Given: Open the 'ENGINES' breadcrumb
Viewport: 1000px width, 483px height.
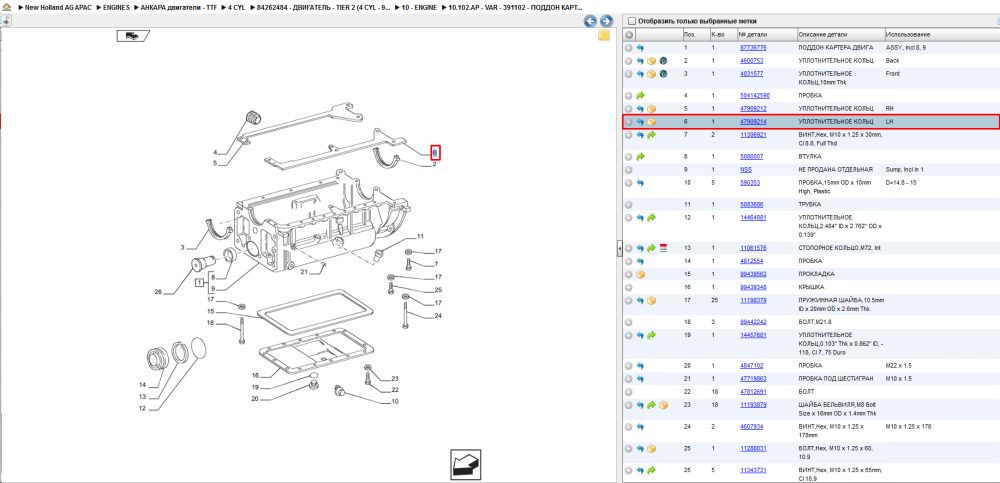Looking at the screenshot, I should click(x=116, y=7).
